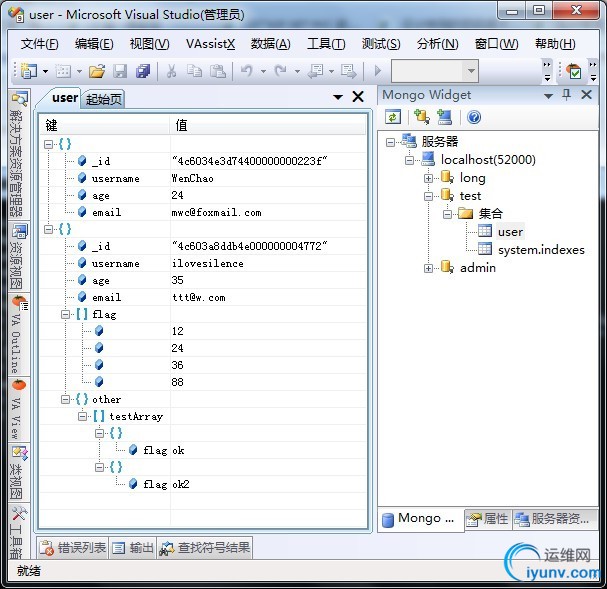
Task: Switch to the 属性 panel tab
Action: click(488, 519)
